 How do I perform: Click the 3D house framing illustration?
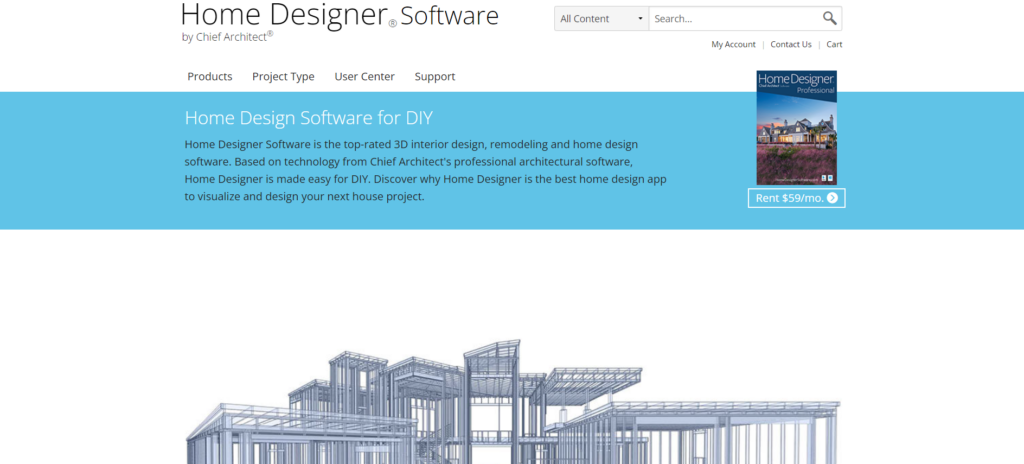pos(512,400)
